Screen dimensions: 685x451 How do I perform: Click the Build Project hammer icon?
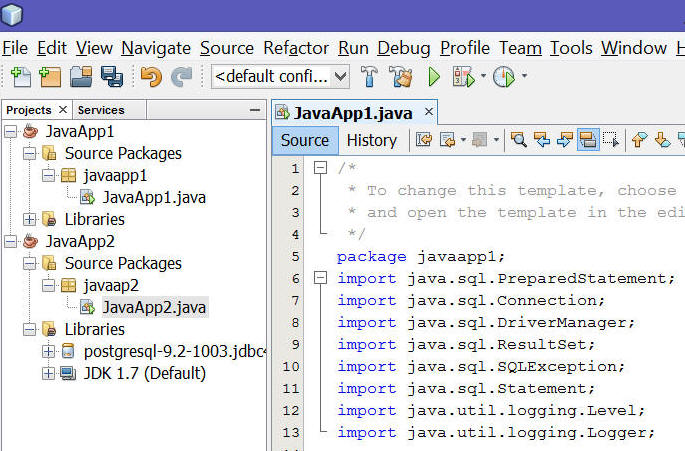click(369, 76)
